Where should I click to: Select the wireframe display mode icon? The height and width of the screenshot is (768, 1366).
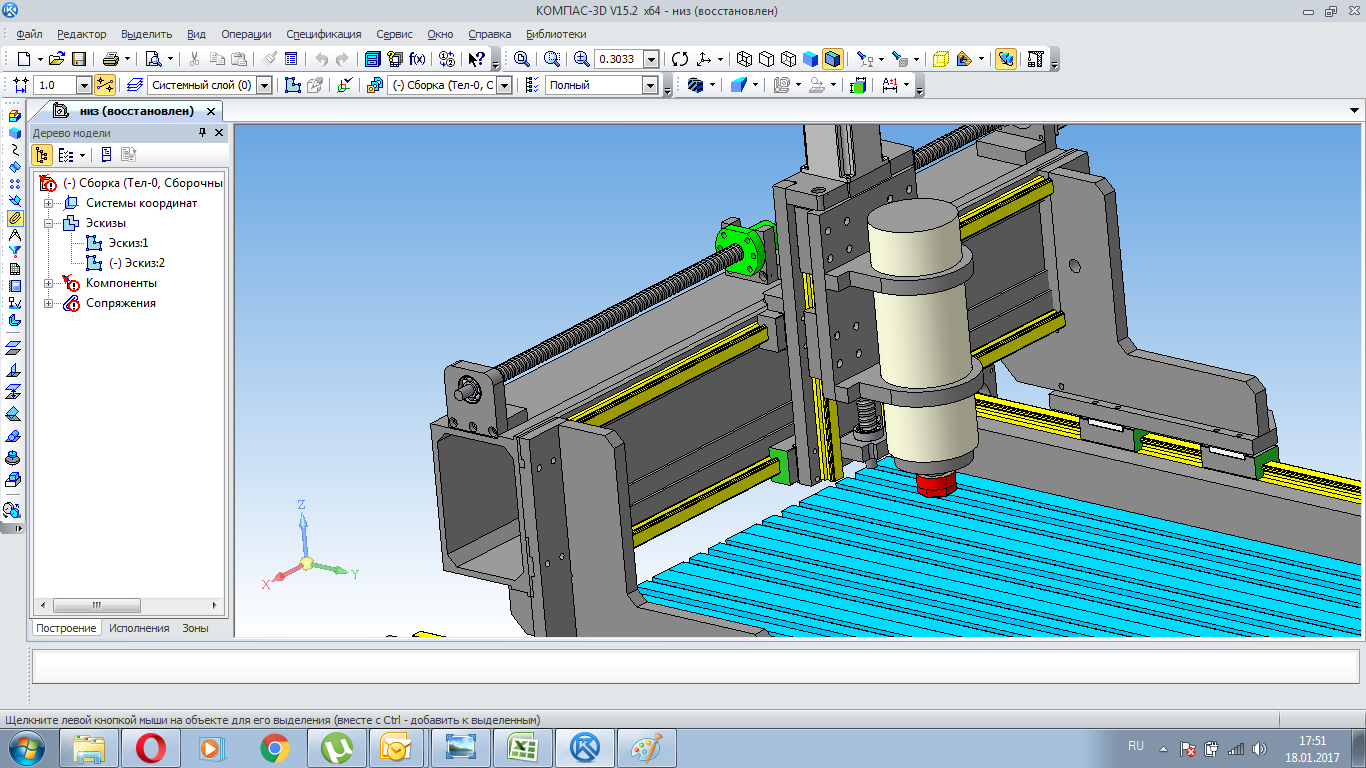pyautogui.click(x=744, y=59)
